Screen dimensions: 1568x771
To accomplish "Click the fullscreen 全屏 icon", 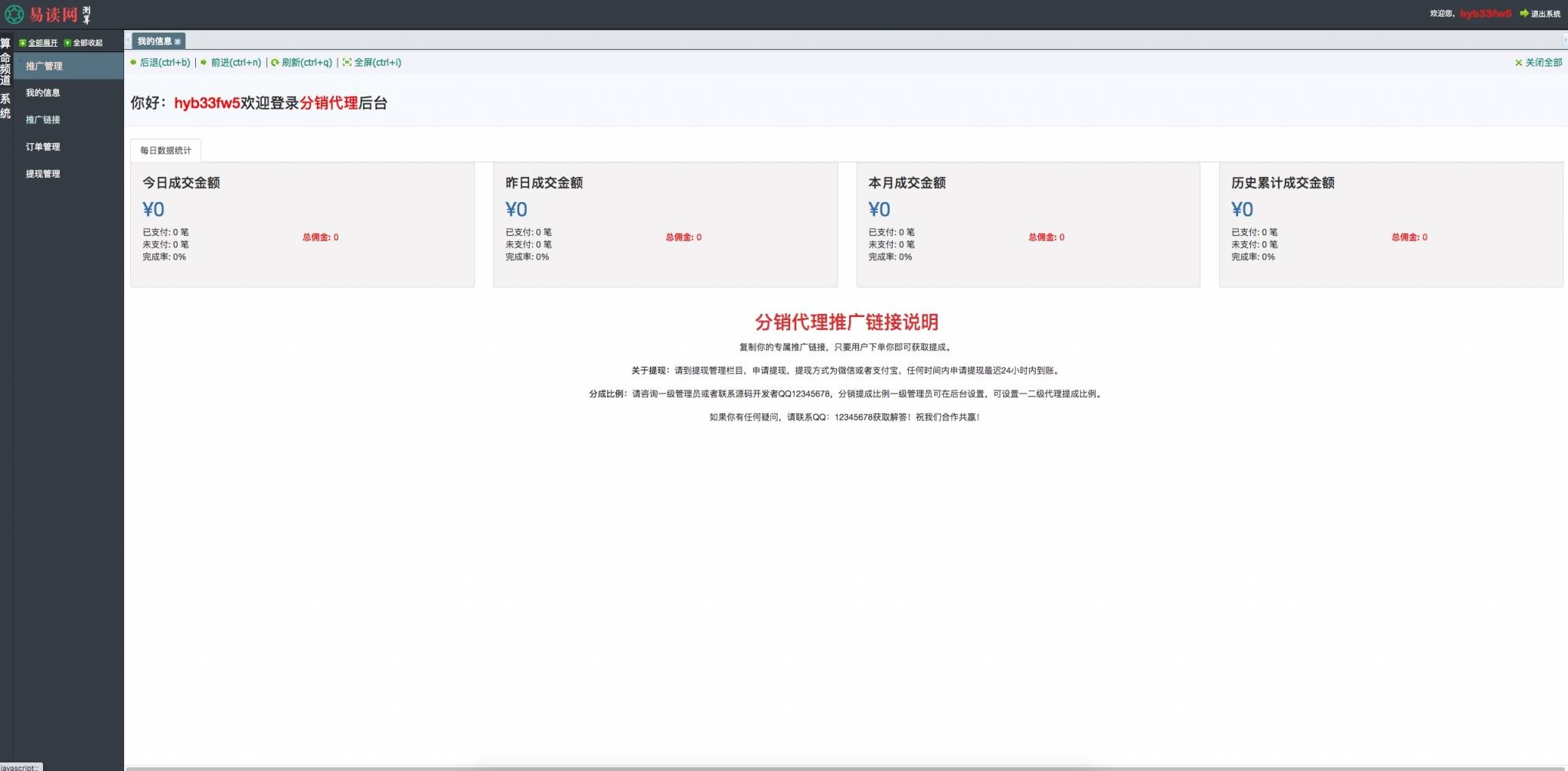I will (347, 63).
